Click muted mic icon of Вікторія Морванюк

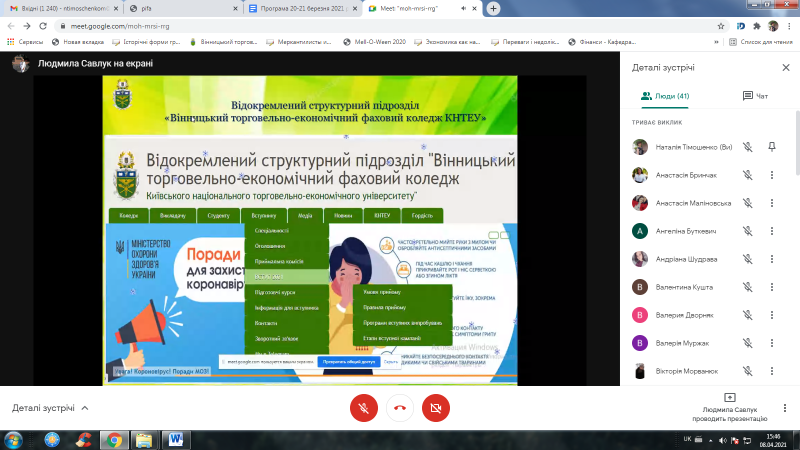747,371
